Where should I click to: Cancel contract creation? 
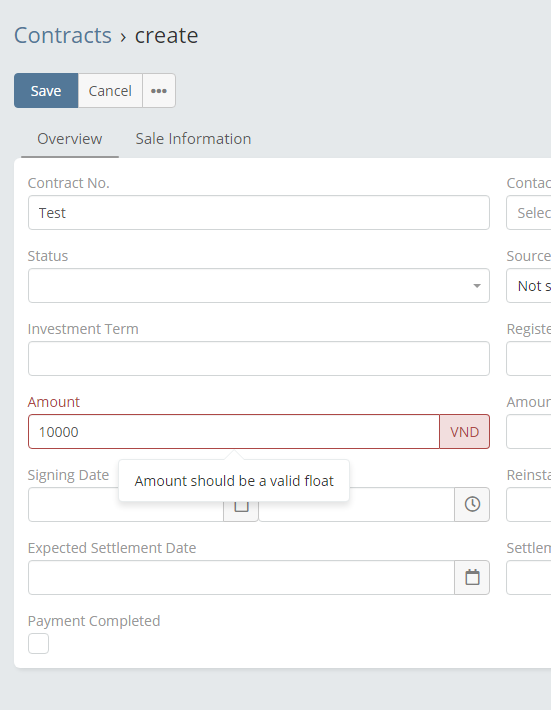tap(110, 91)
